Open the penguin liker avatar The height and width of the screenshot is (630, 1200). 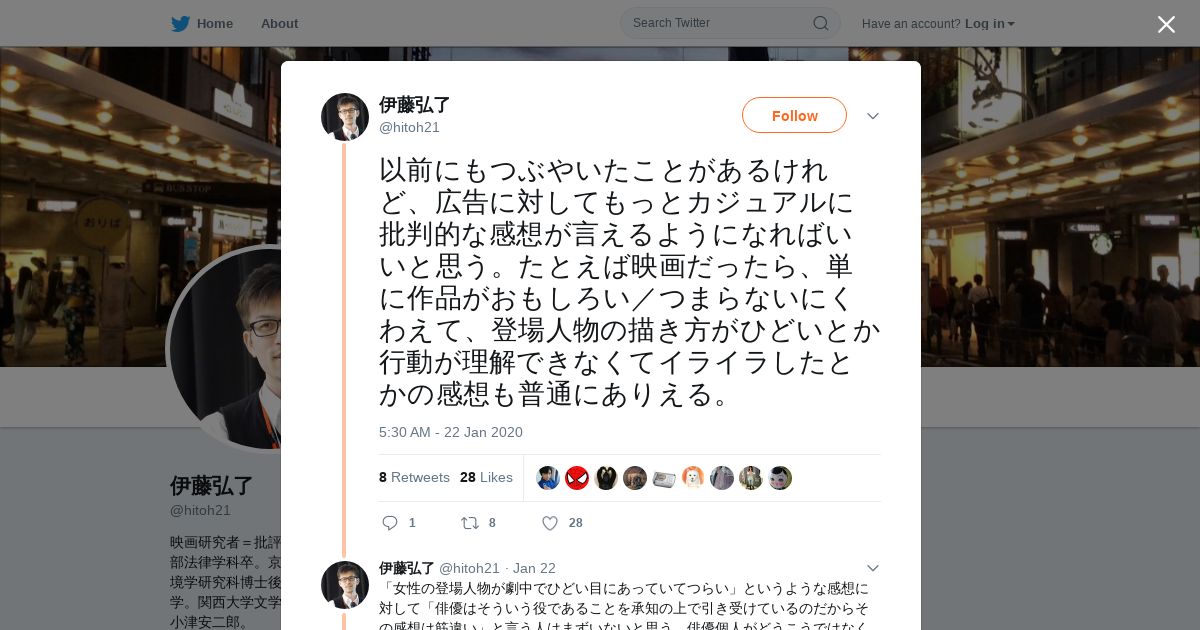pos(606,478)
